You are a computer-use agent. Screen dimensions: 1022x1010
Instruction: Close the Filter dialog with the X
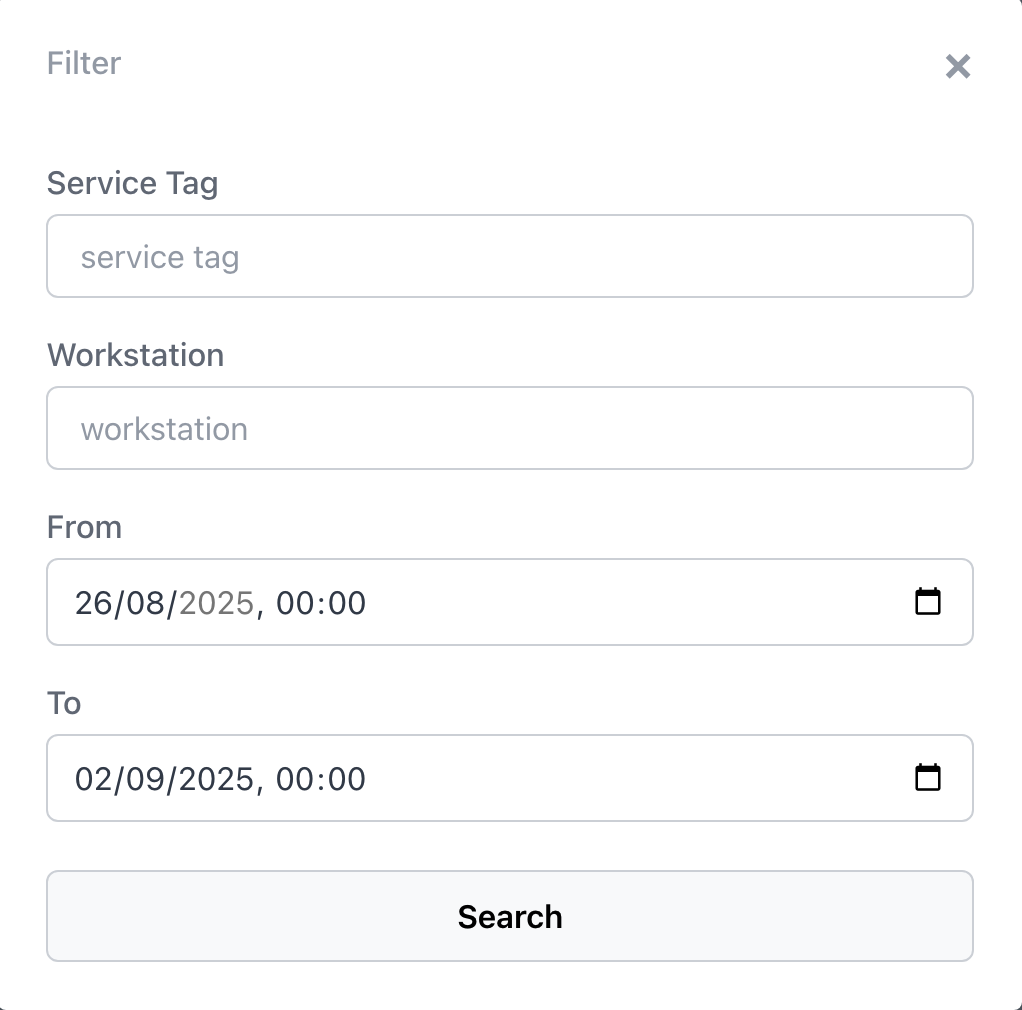tap(957, 67)
